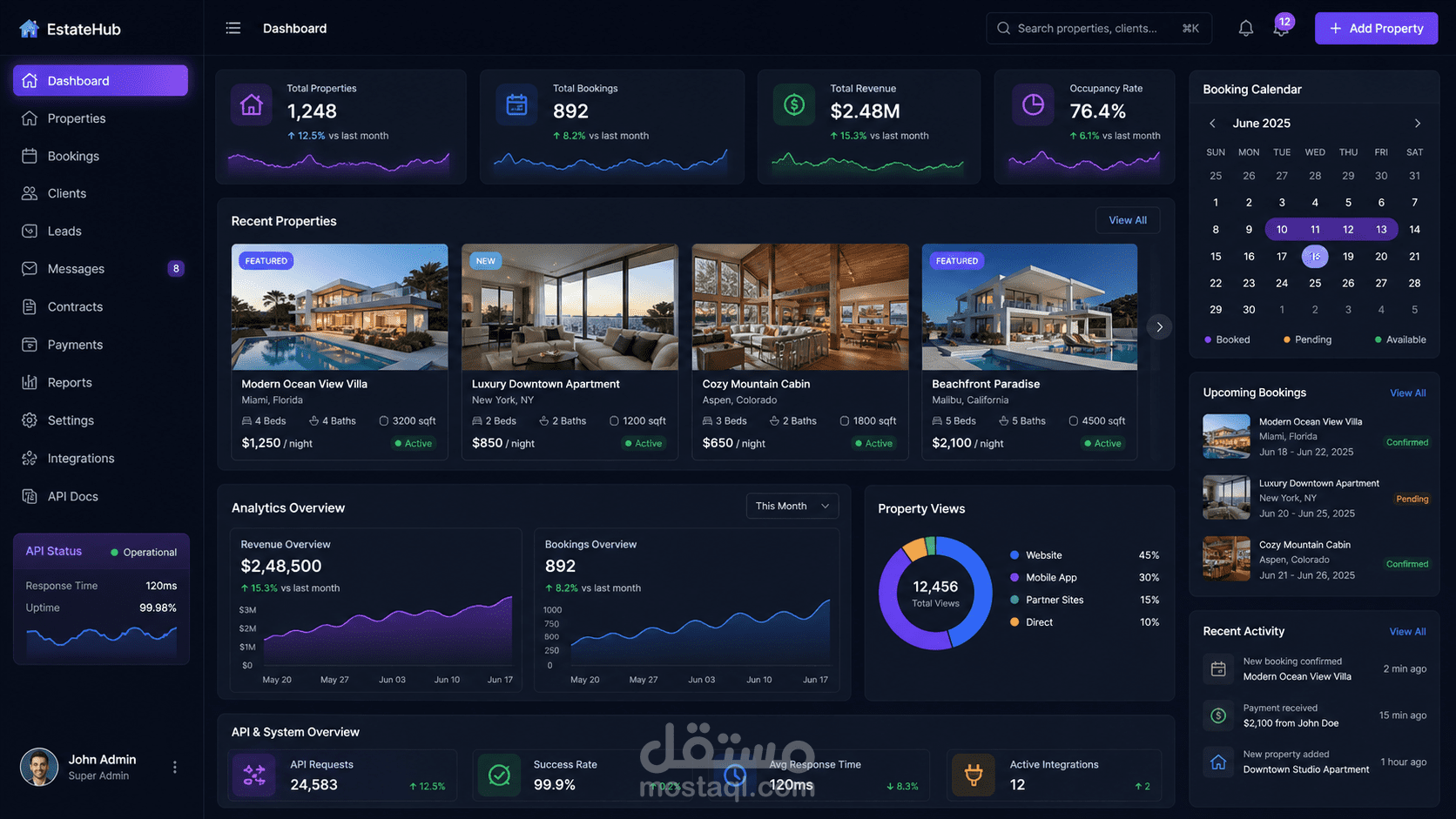
Task: Select June 10 in the calendar
Action: [1282, 230]
